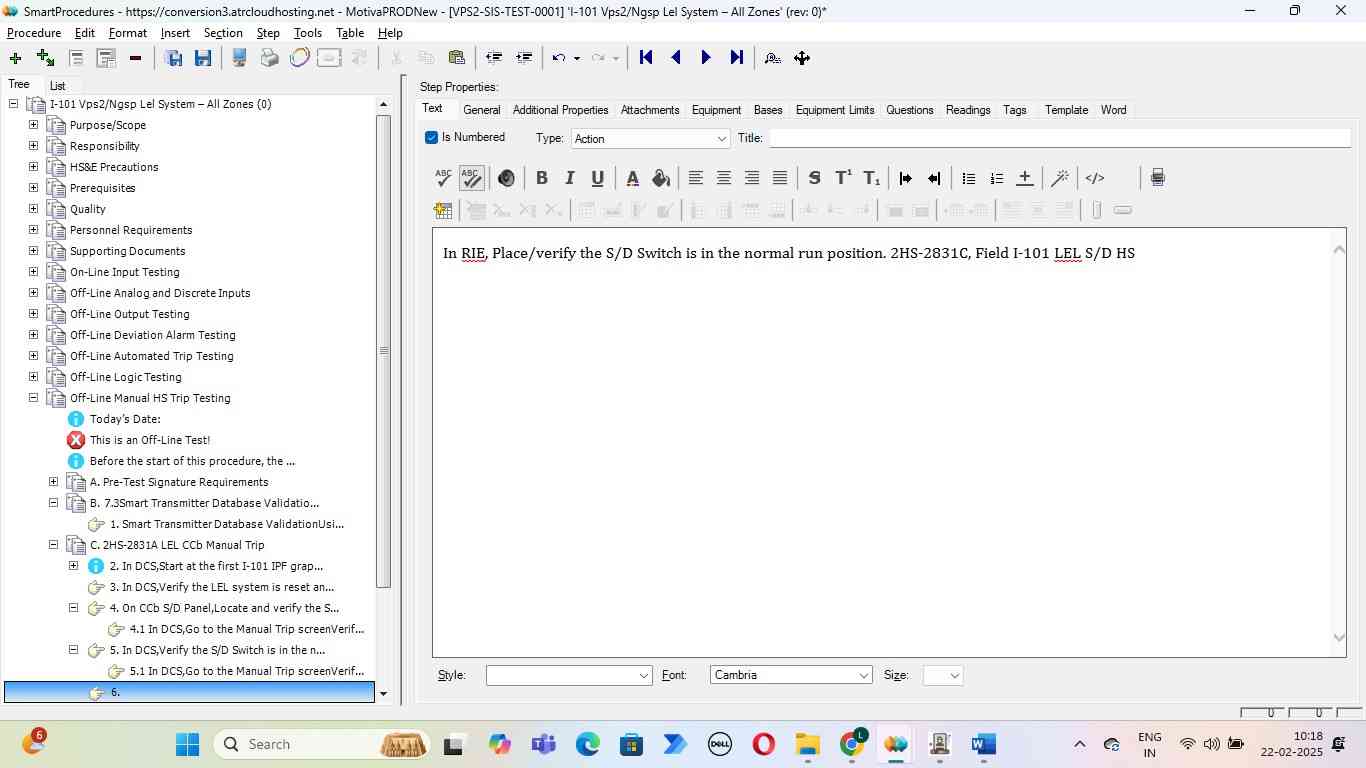
Task: Open the Procedure menu
Action: pos(34,33)
